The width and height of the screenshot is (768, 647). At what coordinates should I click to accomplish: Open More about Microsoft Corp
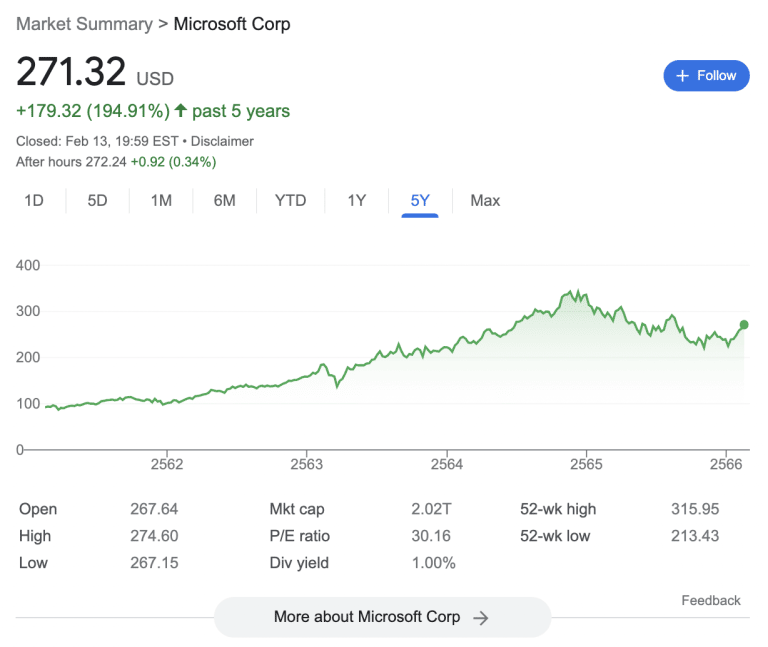tap(382, 617)
